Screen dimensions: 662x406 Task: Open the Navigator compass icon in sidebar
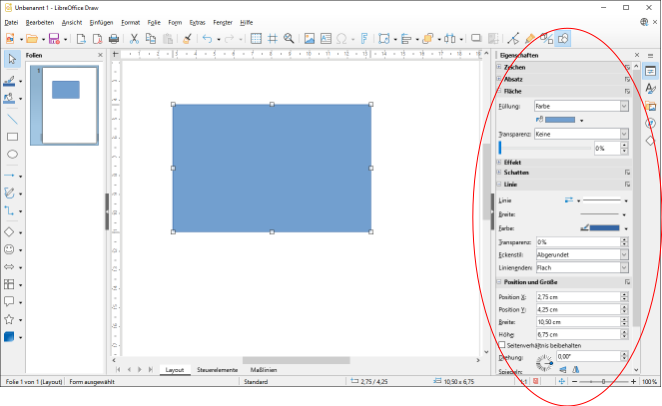point(650,123)
